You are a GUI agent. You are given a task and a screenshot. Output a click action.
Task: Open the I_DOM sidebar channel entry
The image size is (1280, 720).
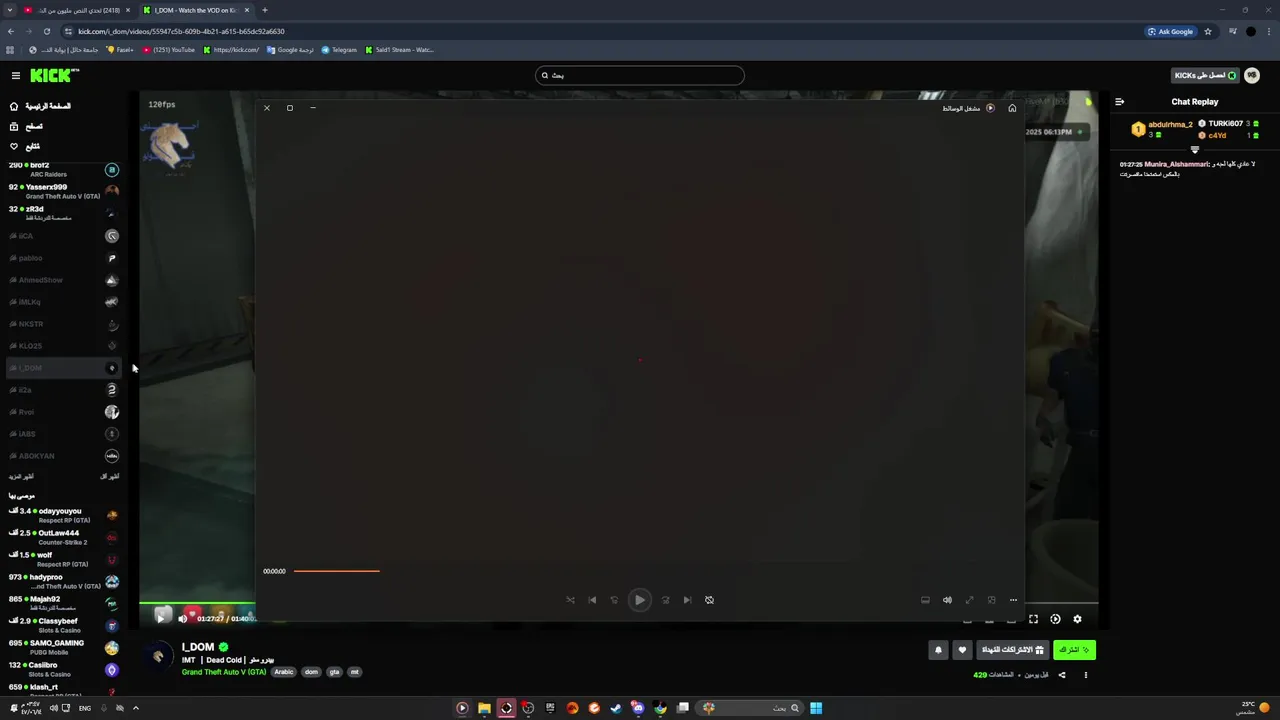click(x=64, y=368)
